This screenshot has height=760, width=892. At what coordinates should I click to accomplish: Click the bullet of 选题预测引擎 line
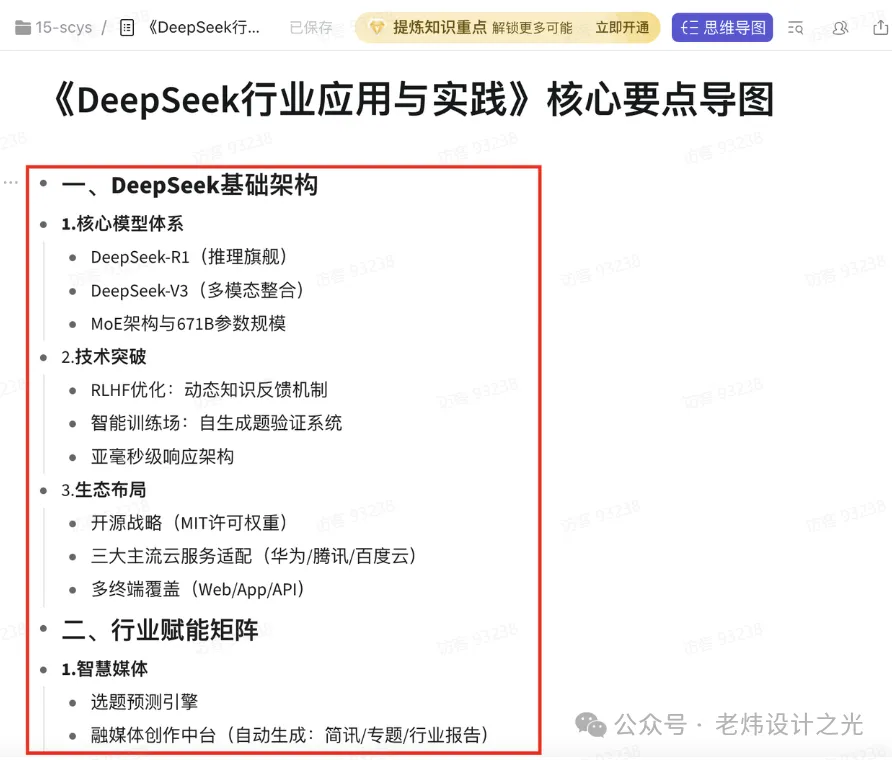point(72,703)
